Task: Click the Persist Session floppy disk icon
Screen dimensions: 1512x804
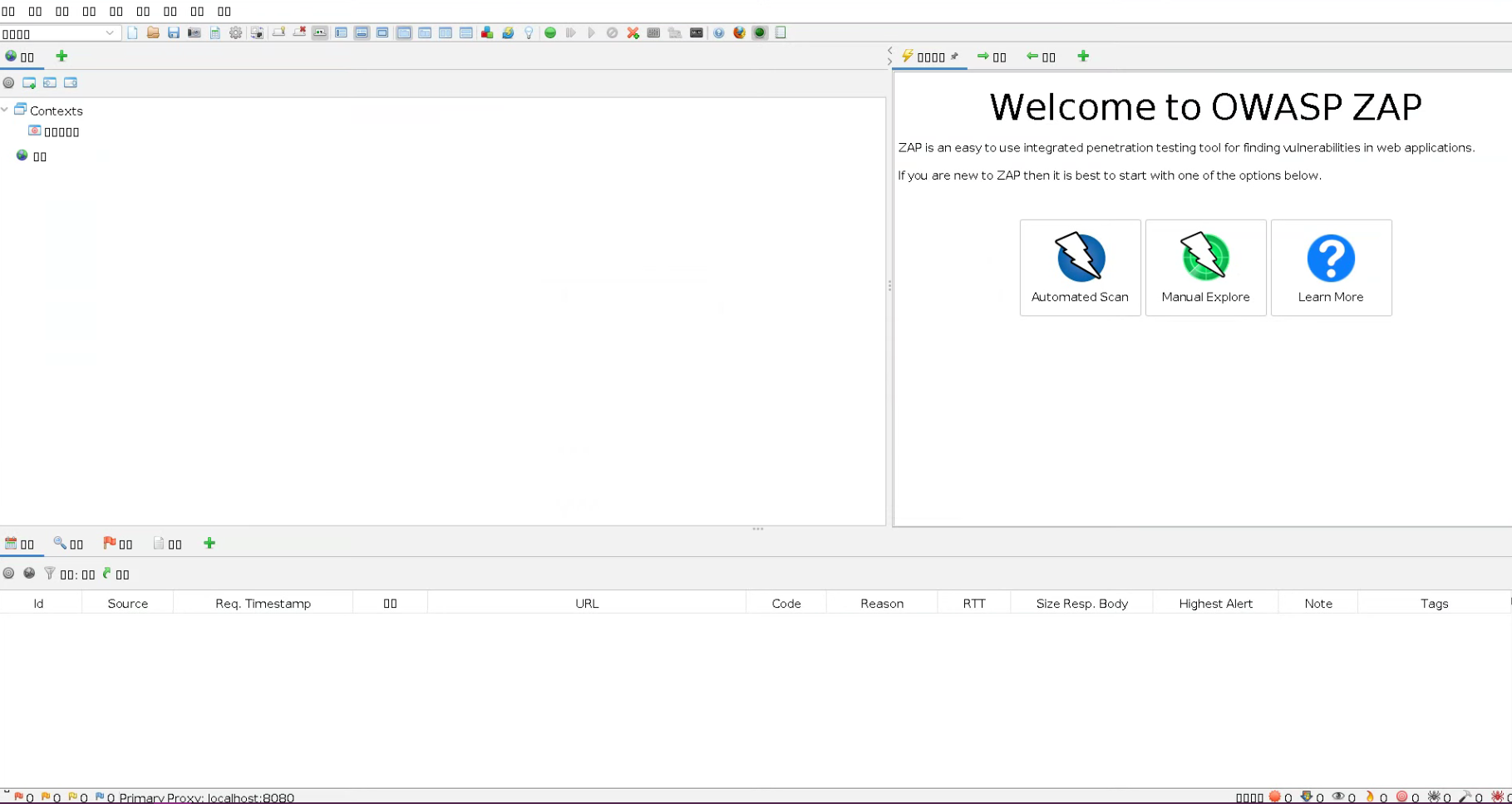Action: 174,33
